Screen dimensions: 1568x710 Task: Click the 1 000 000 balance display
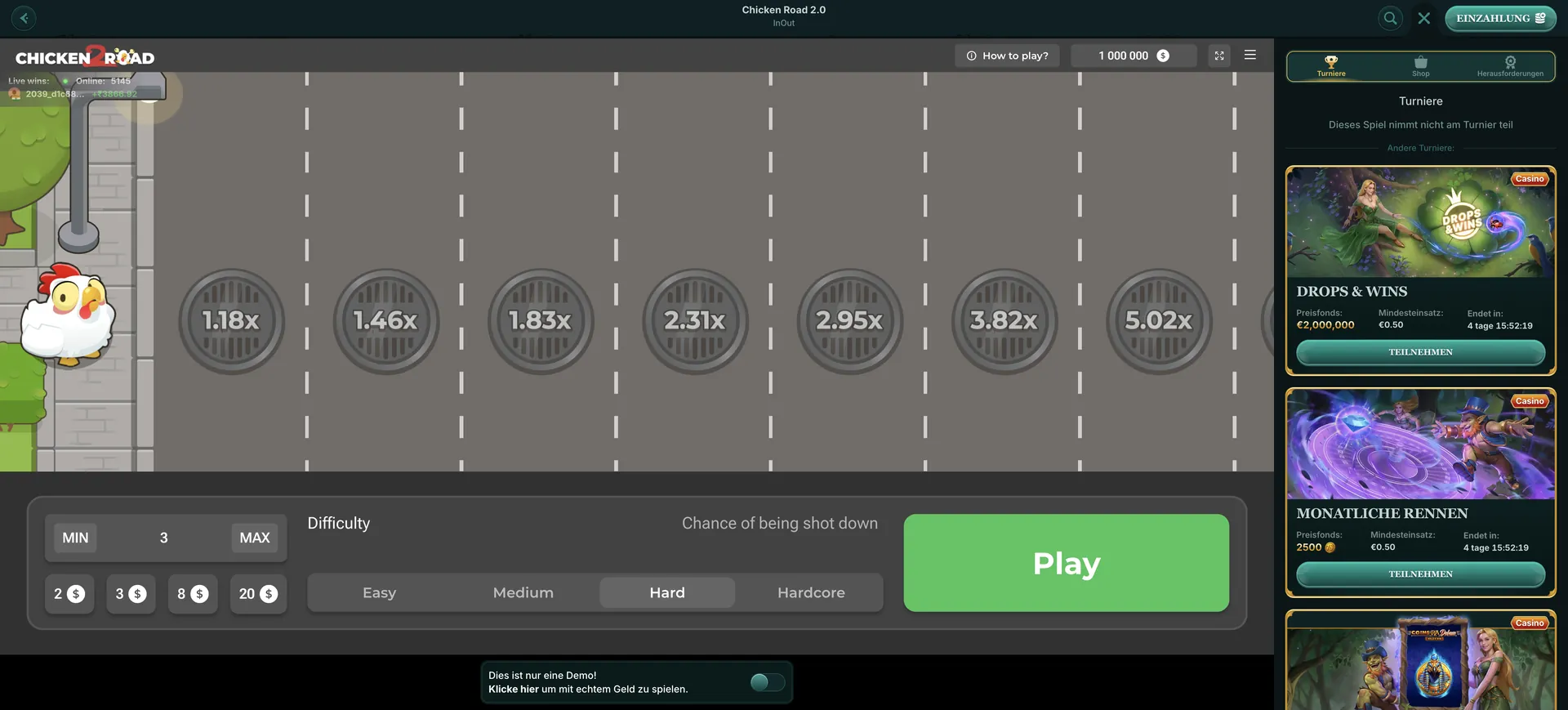[x=1134, y=56]
